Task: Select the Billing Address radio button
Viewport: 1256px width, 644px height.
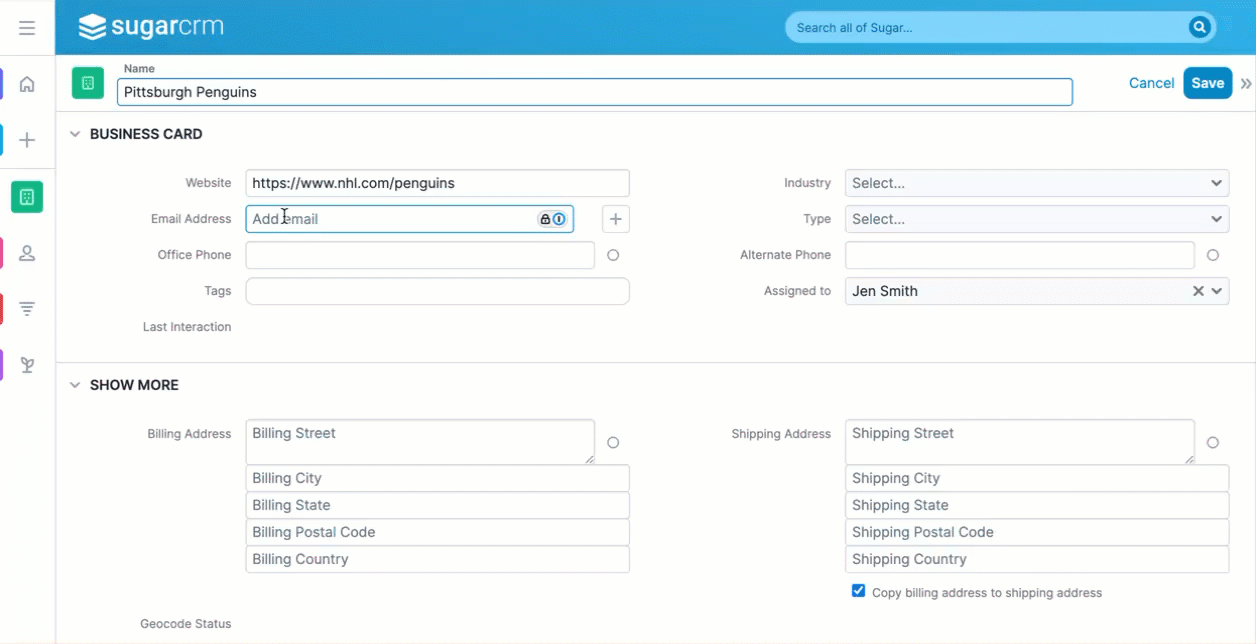Action: [x=613, y=442]
